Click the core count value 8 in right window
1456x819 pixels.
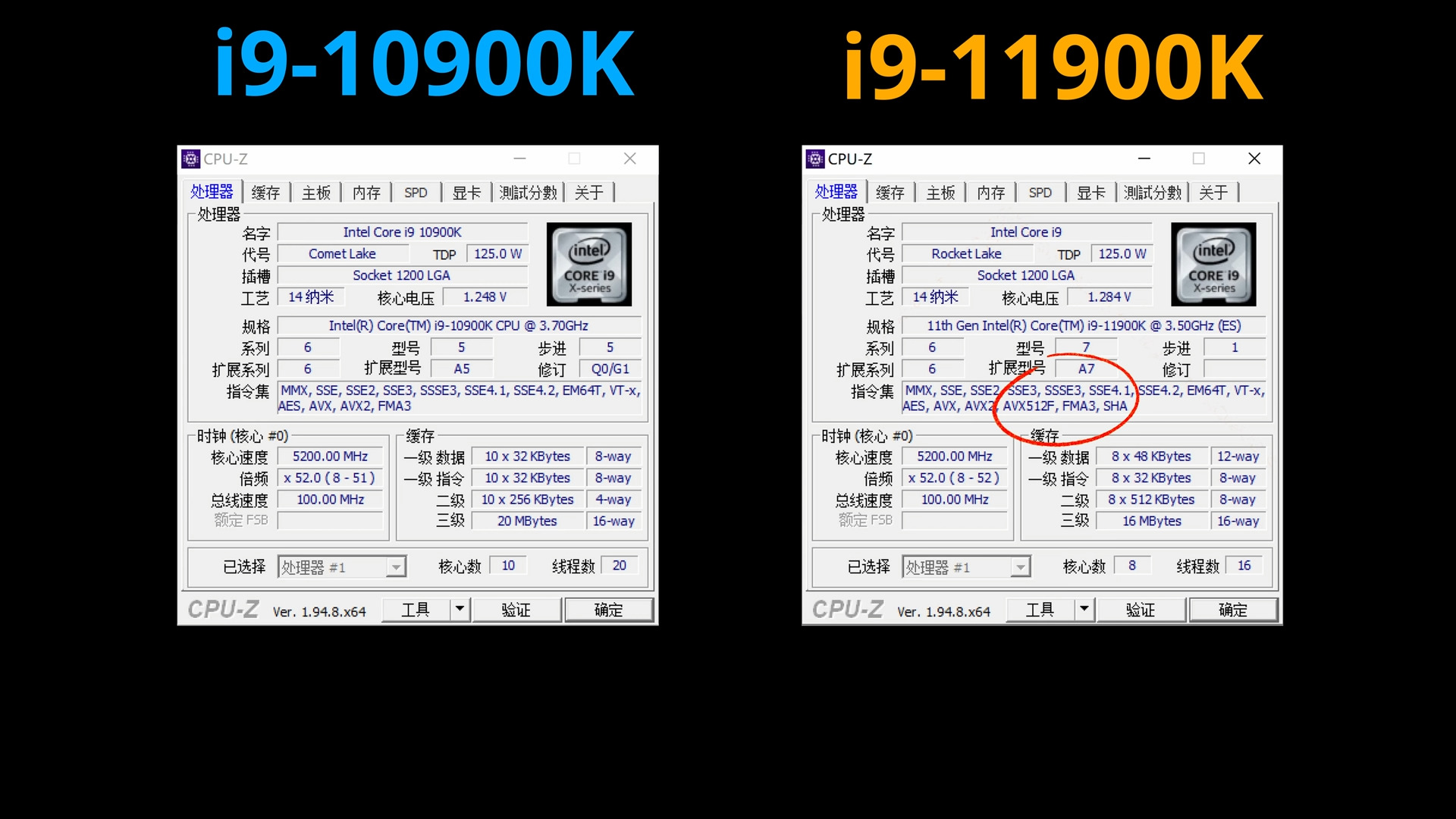[1133, 566]
